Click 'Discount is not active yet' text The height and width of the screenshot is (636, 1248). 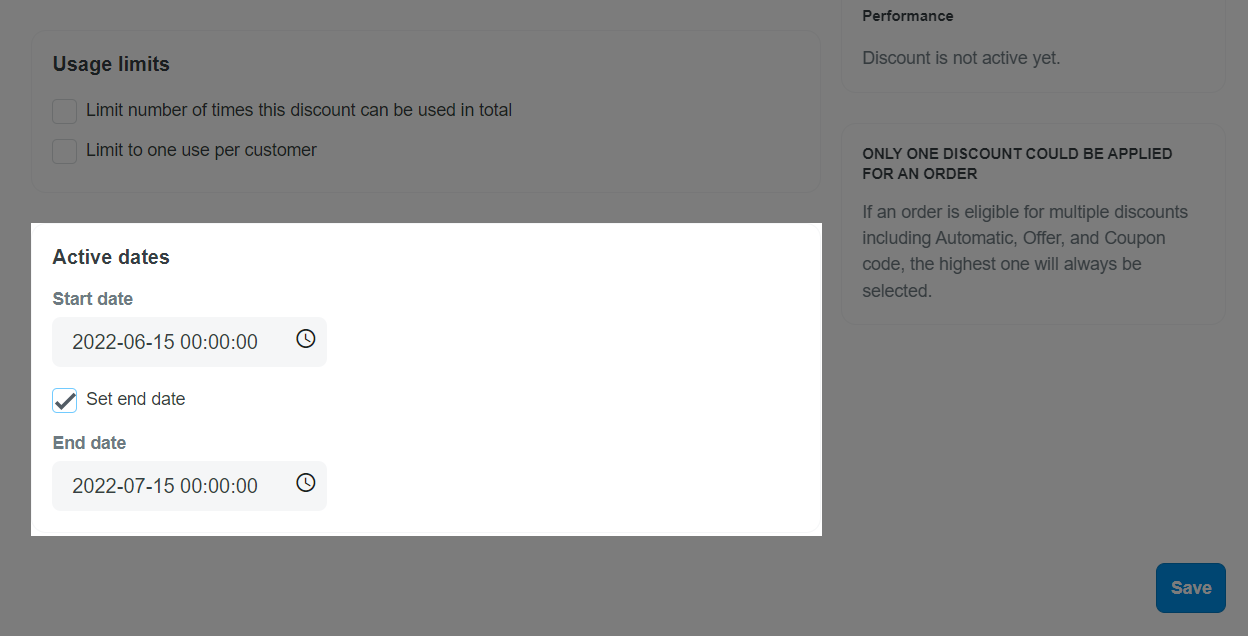coord(961,58)
